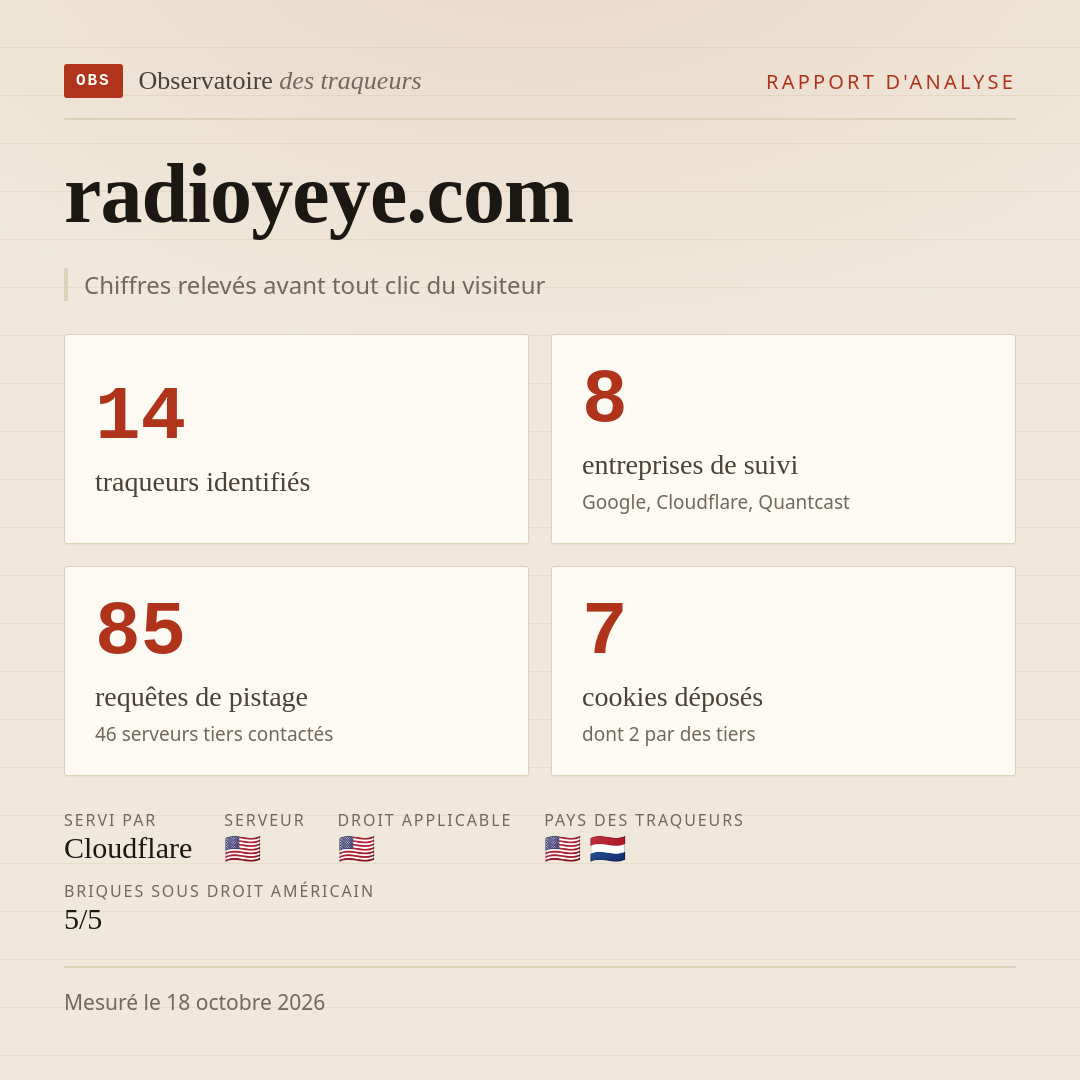
Task: Click the Mesuré le 18 octobre 2026 date
Action: [x=194, y=1002]
